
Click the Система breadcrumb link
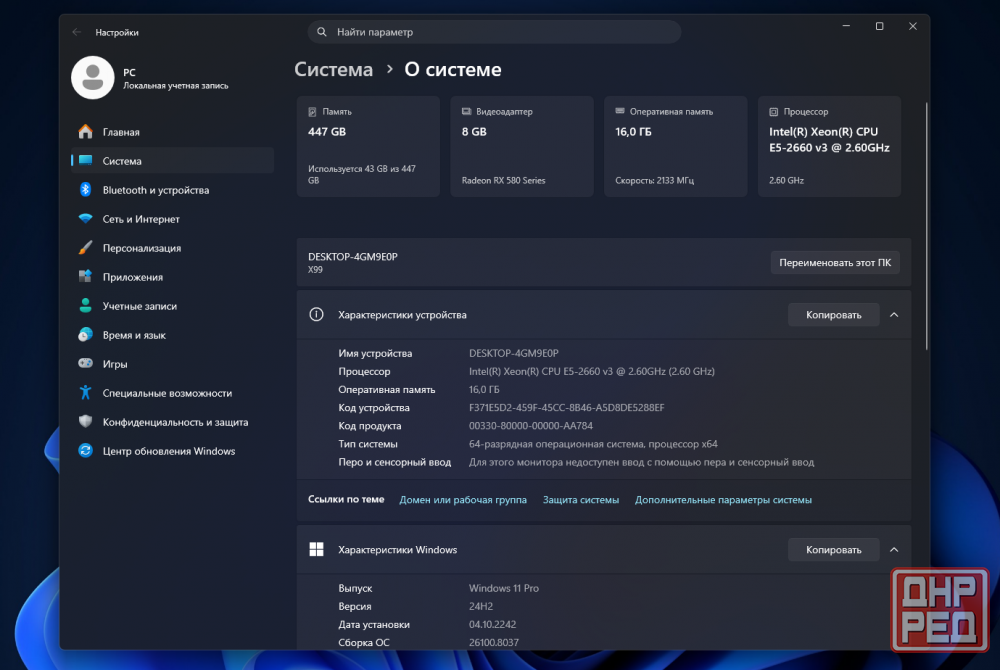pos(334,69)
